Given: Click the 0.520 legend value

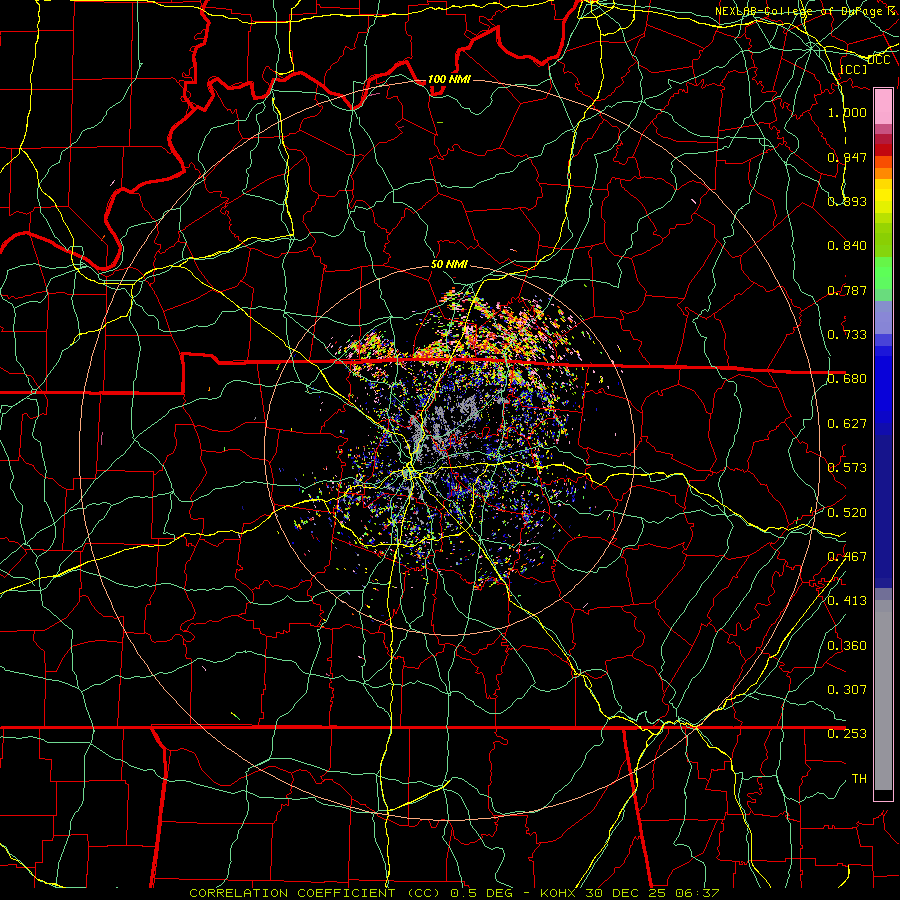Looking at the screenshot, I should tap(847, 512).
